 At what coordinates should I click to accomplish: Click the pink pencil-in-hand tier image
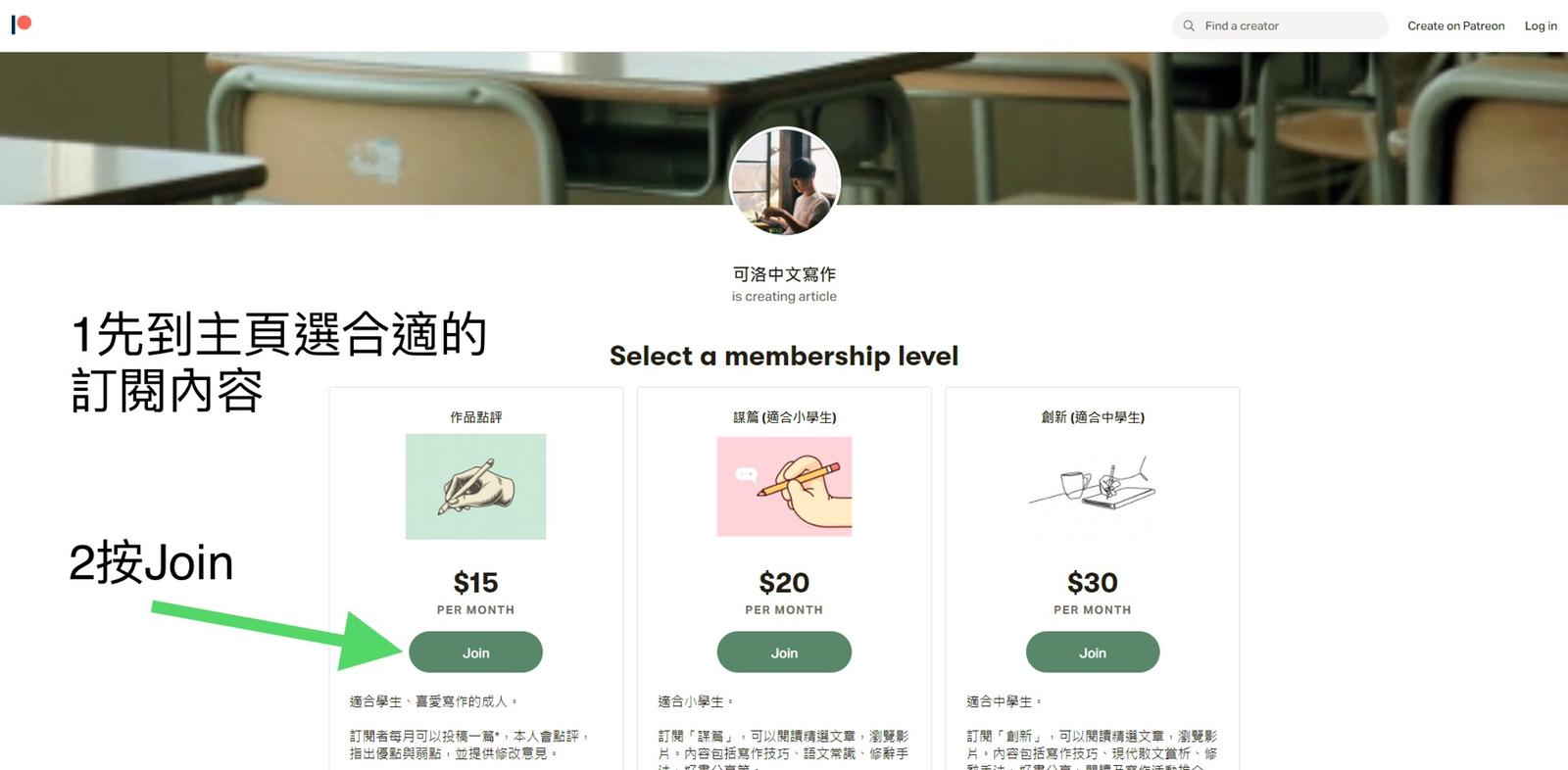point(784,487)
